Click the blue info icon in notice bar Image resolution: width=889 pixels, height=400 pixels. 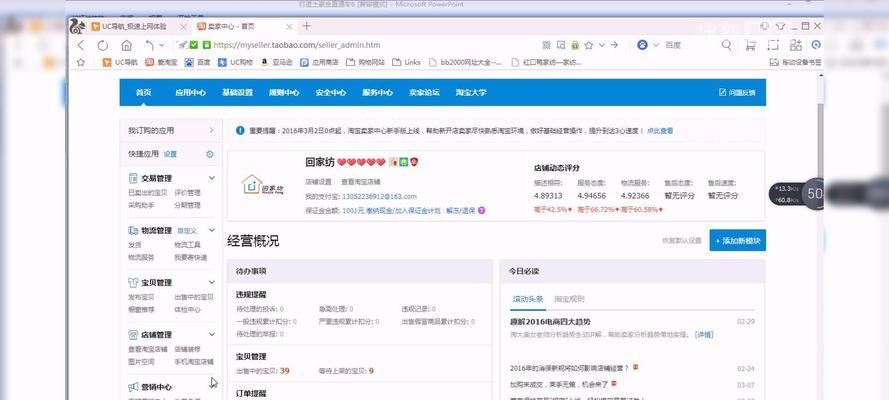coord(240,130)
